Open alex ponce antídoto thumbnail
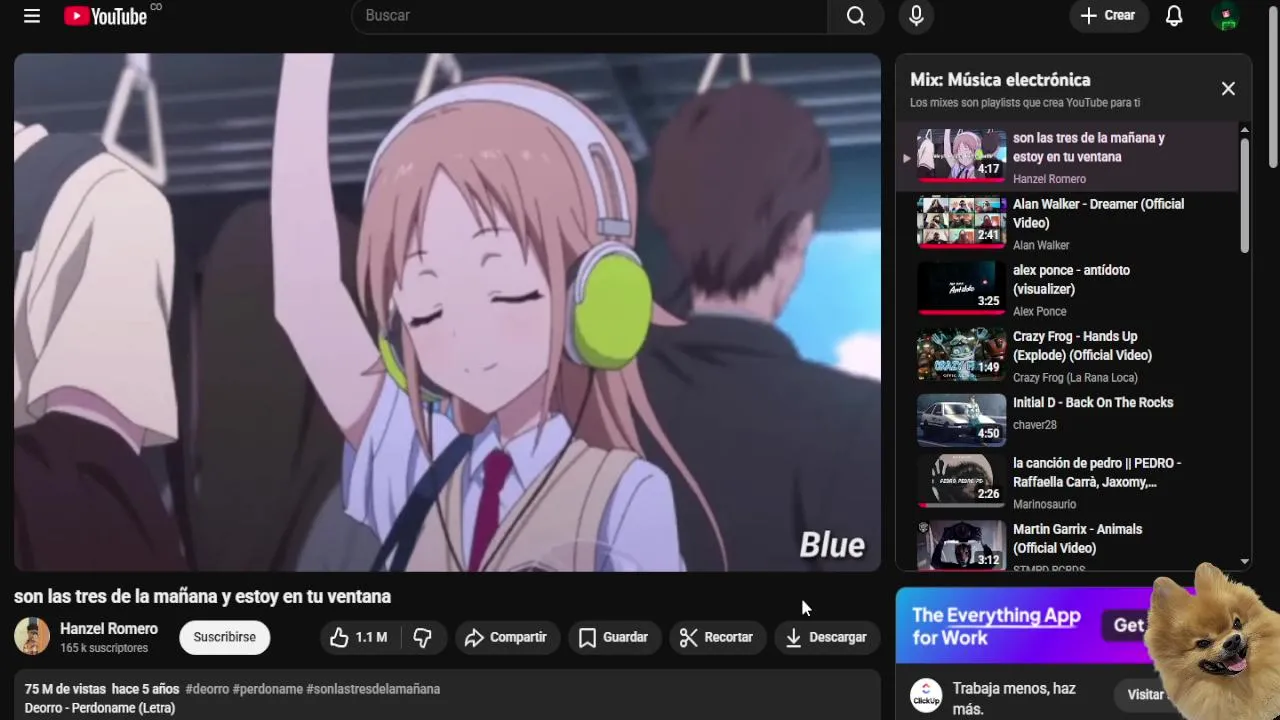 (962, 288)
